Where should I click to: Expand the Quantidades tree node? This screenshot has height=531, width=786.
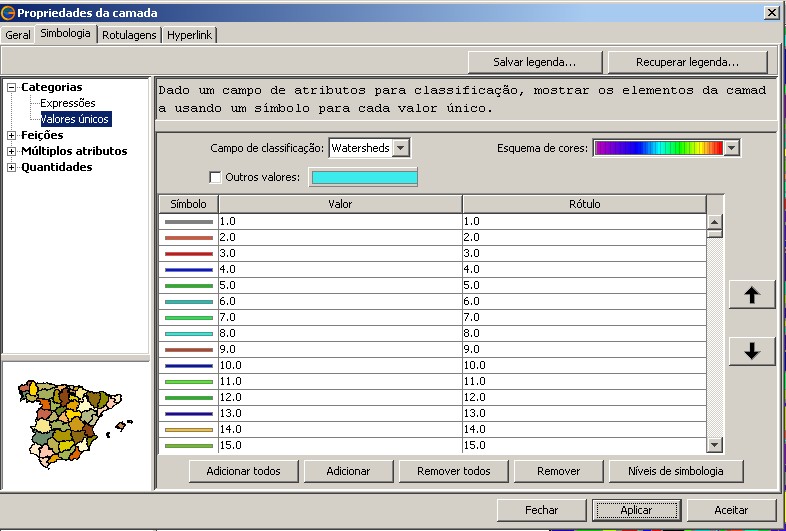(x=12, y=167)
